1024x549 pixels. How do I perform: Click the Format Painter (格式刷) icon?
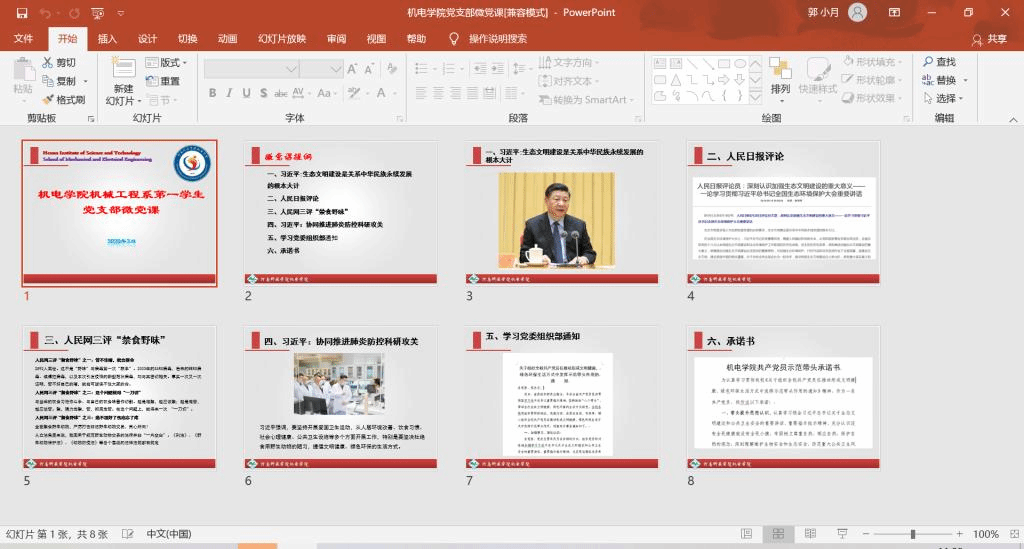pos(48,100)
